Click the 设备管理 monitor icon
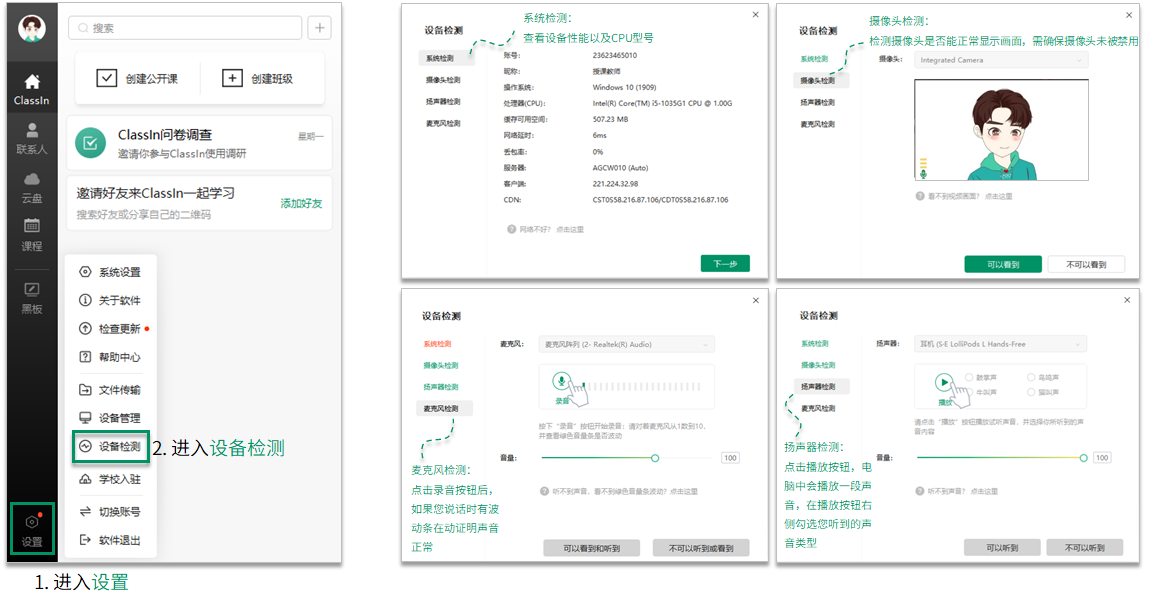This screenshot has height=603, width=1156. tap(86, 417)
